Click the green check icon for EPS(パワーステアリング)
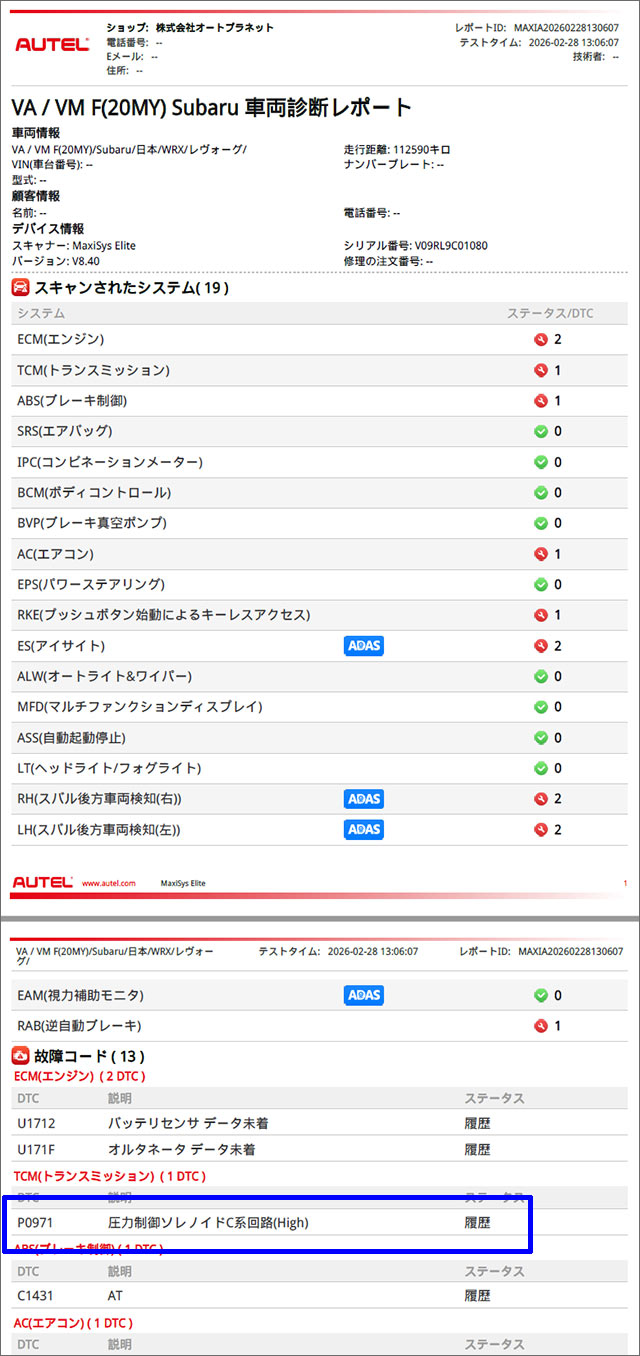 [x=541, y=584]
